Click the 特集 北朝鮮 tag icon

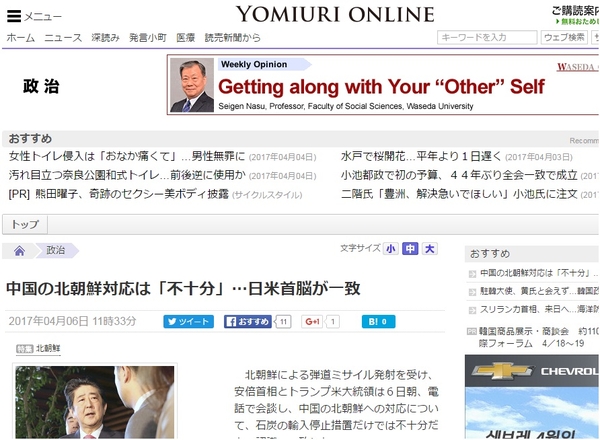click(x=24, y=349)
